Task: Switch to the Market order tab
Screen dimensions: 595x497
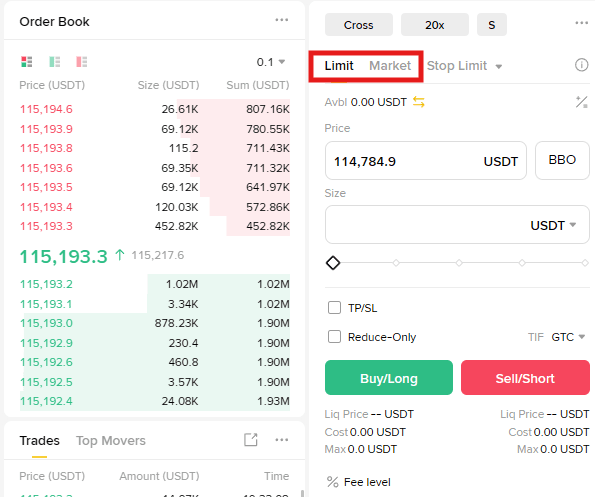Action: point(390,66)
